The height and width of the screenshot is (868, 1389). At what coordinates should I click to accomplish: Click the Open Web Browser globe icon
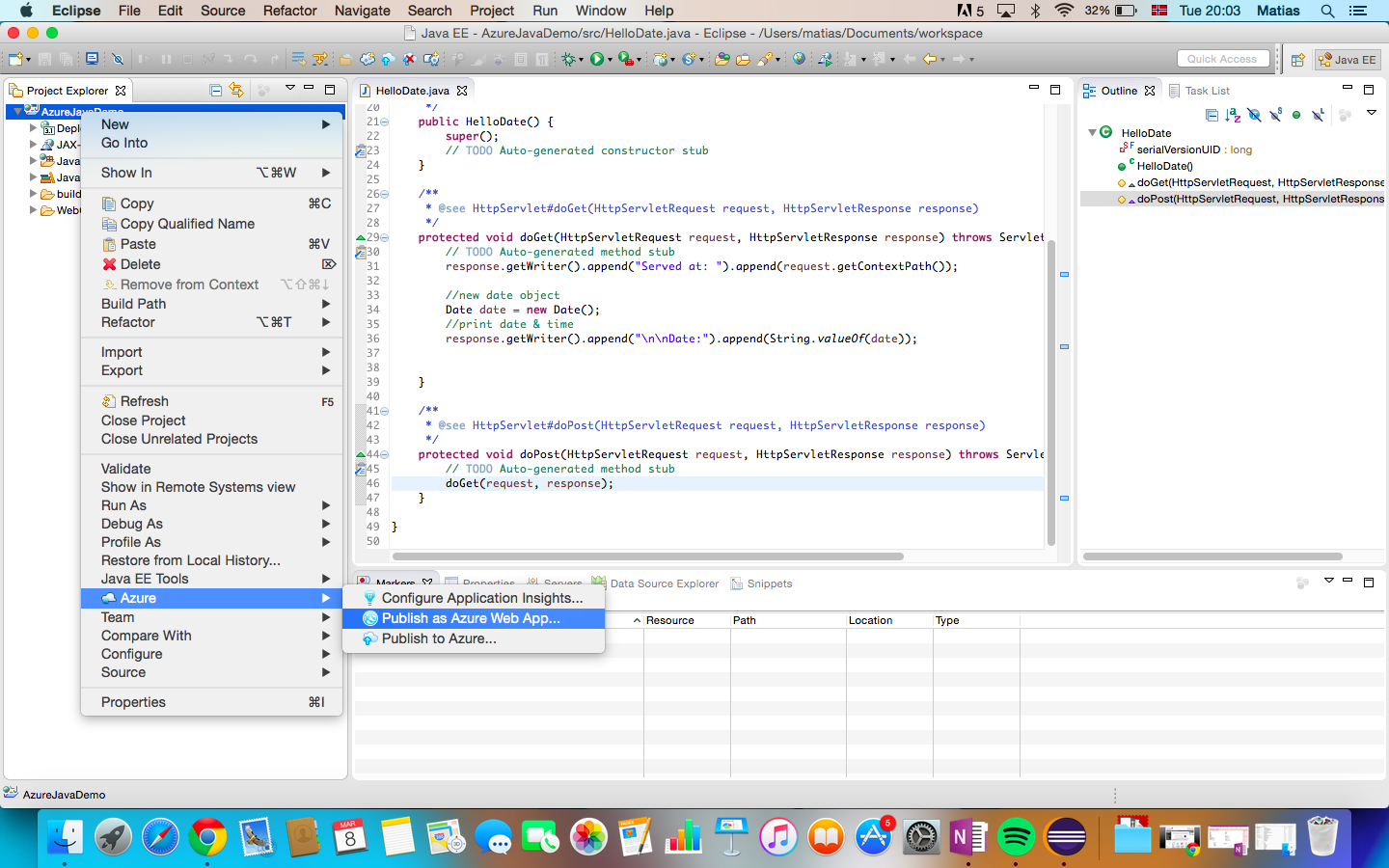pos(799,59)
